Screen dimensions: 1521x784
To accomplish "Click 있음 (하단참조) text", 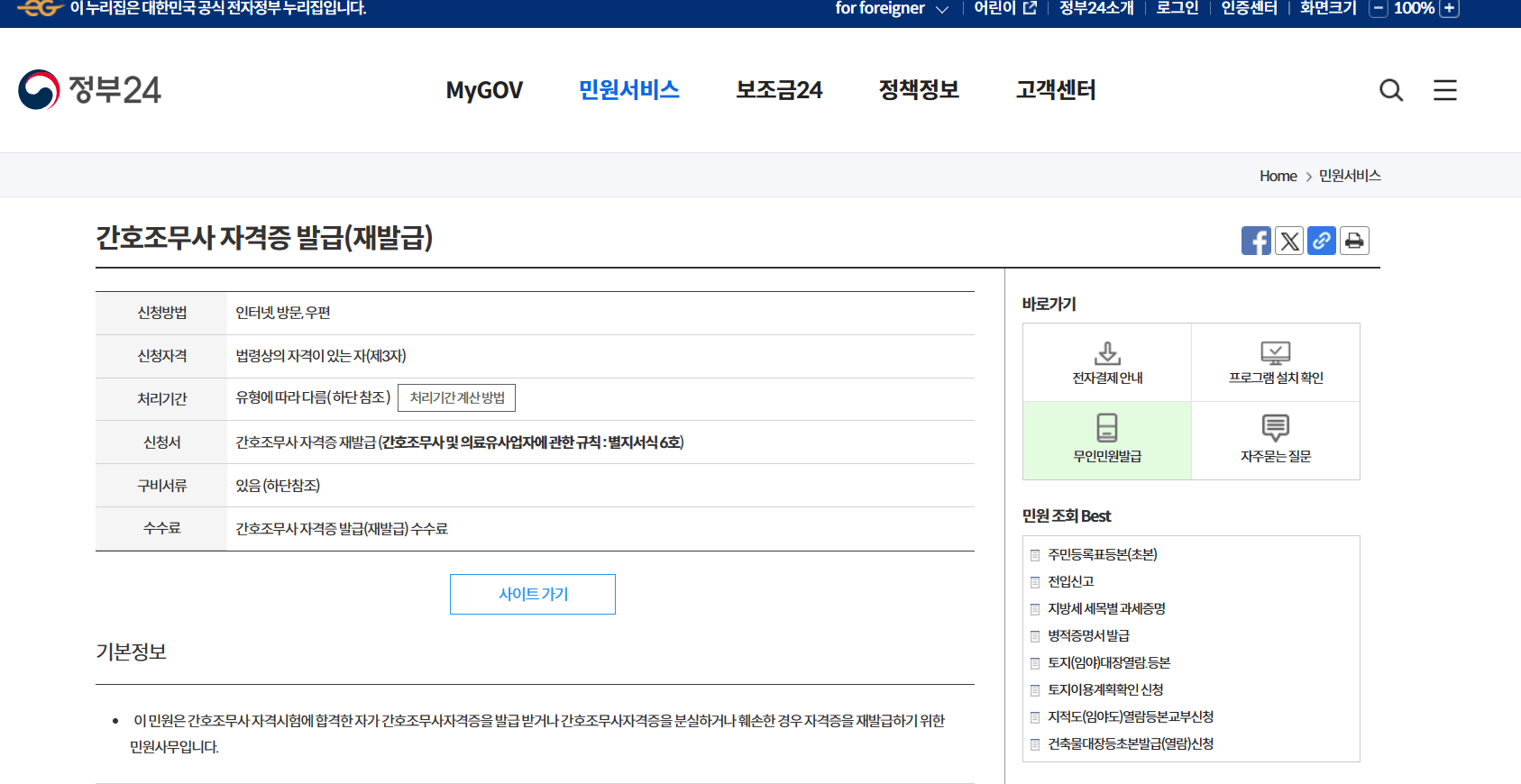I will pyautogui.click(x=278, y=486).
